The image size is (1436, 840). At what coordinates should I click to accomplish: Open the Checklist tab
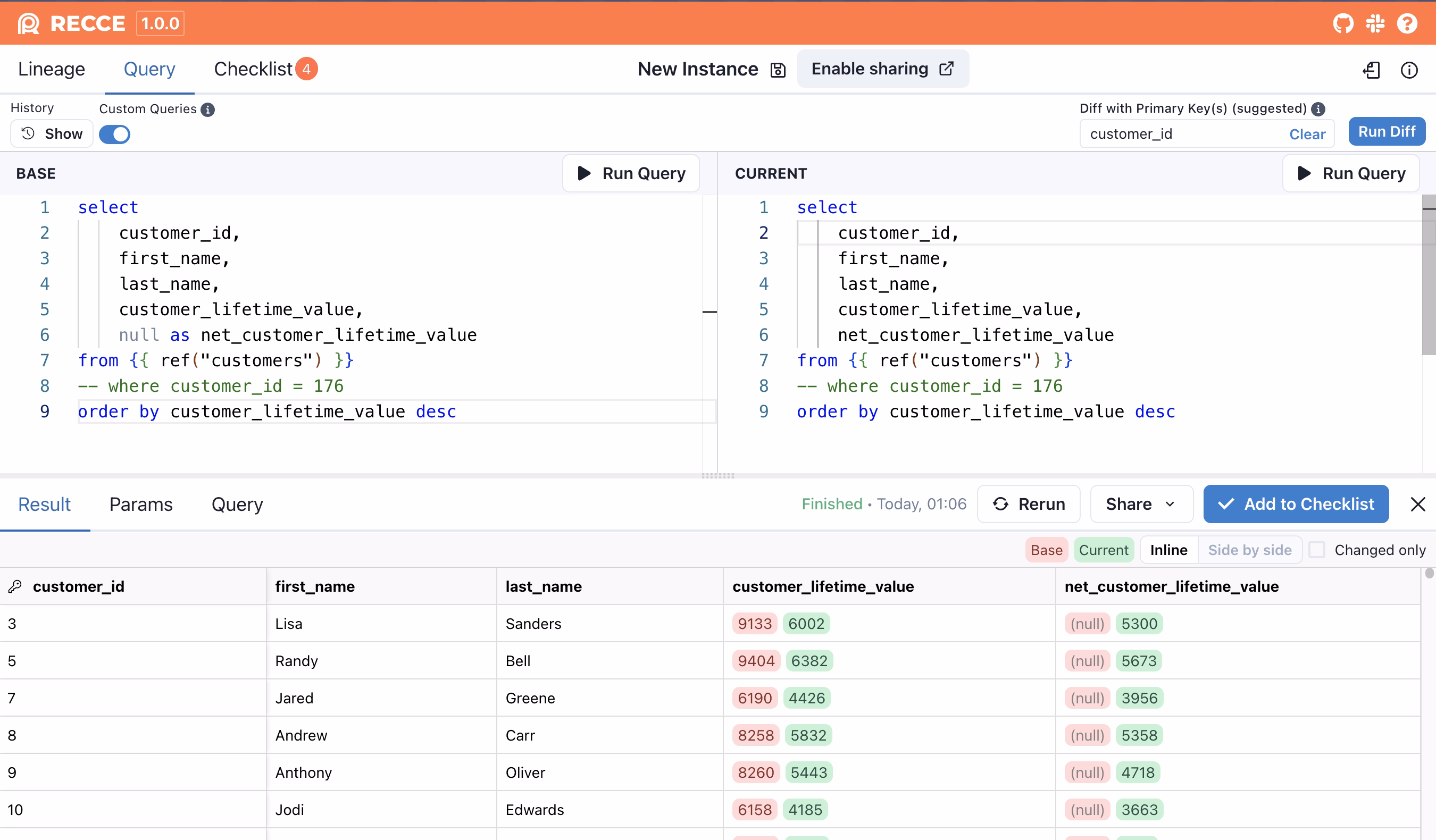(x=265, y=69)
